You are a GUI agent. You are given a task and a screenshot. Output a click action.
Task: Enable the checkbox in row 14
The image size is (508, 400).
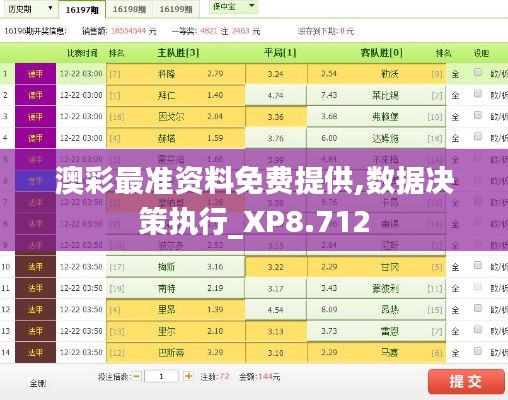[x=478, y=351]
